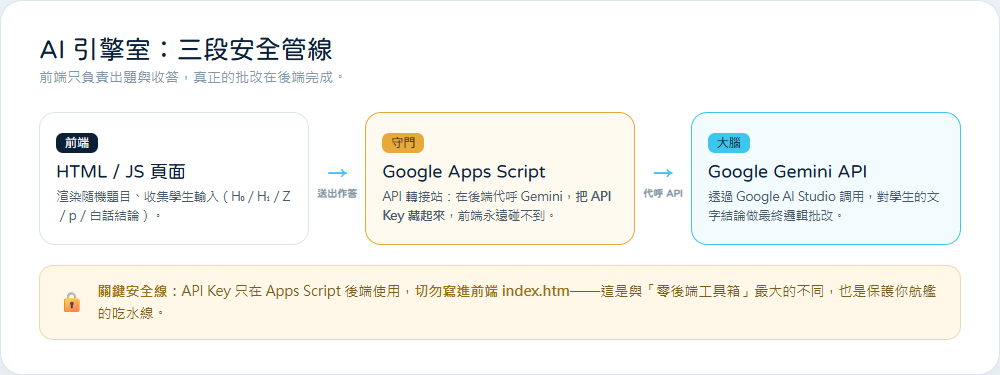This screenshot has width=1000, height=375.
Task: Click the description starting API 轉接站
Action: [x=497, y=206]
